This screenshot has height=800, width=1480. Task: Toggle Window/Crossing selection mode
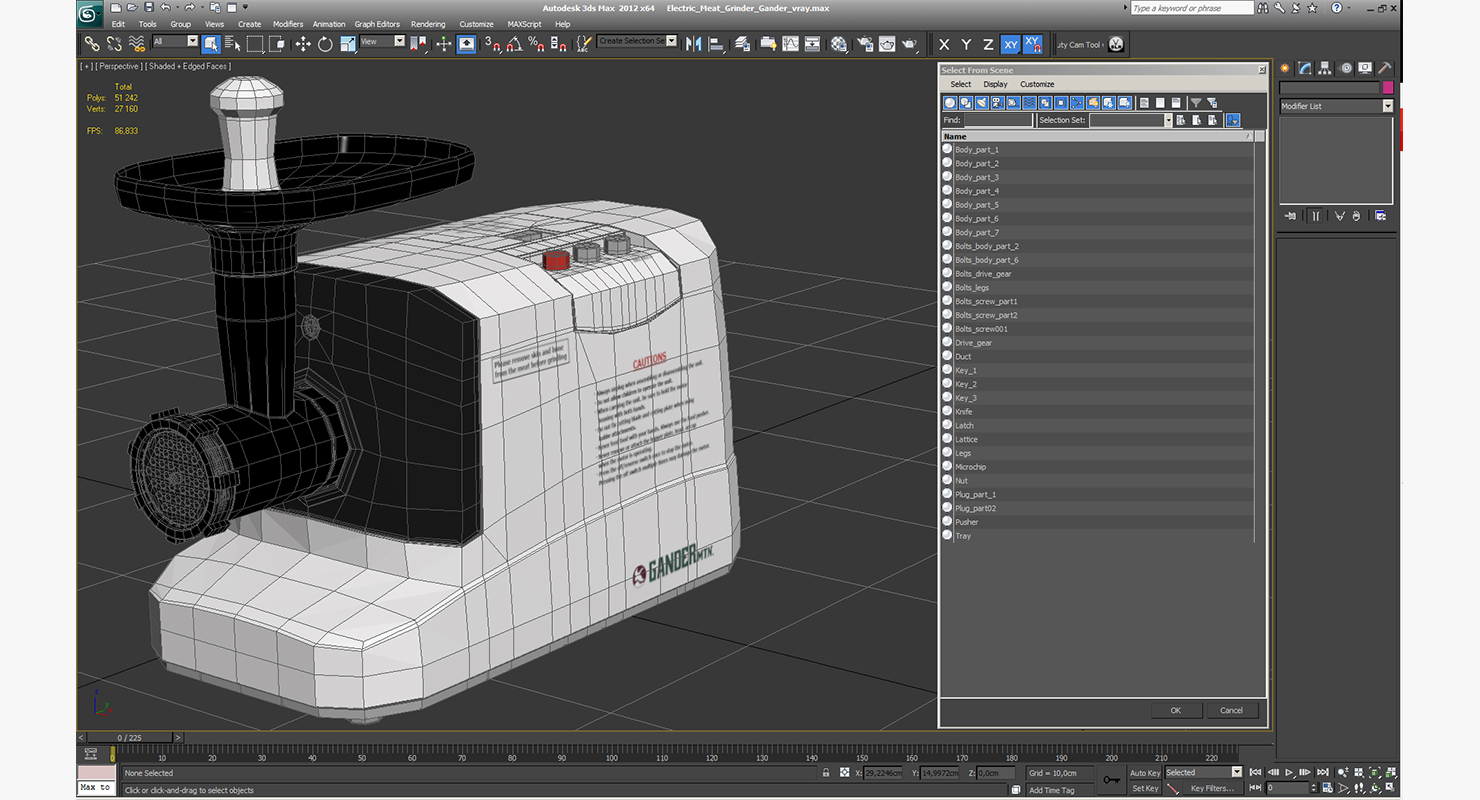pos(277,44)
